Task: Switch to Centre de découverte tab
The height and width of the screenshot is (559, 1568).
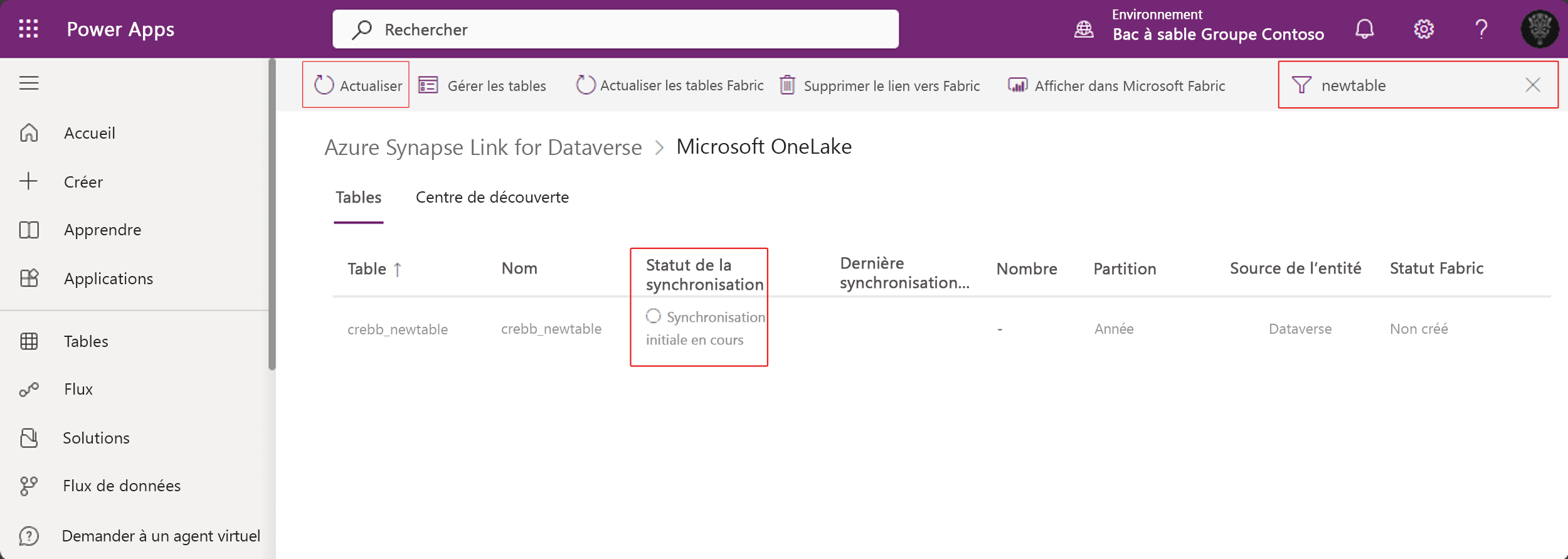Action: tap(492, 198)
